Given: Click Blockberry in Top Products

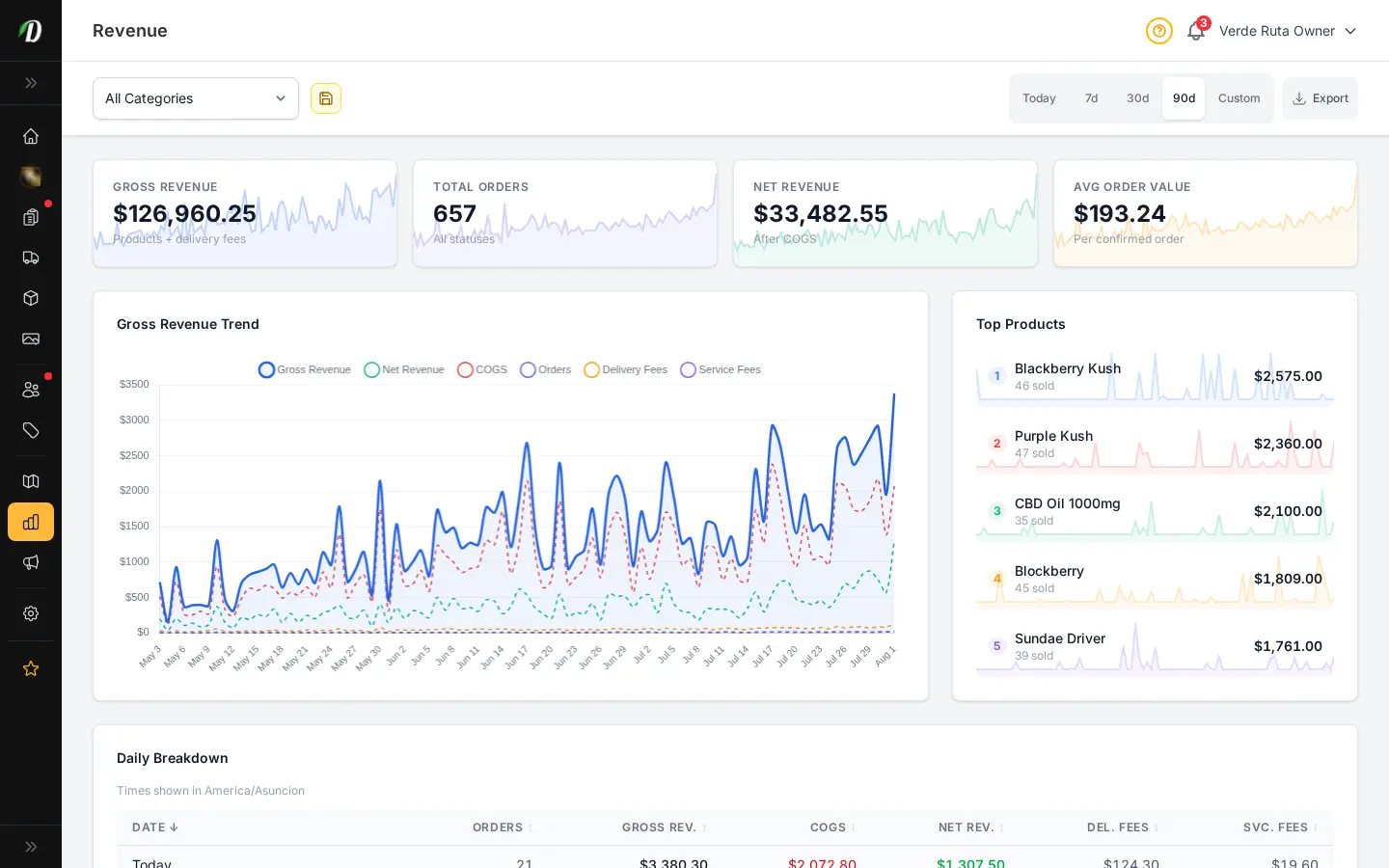Looking at the screenshot, I should pyautogui.click(x=1155, y=579).
